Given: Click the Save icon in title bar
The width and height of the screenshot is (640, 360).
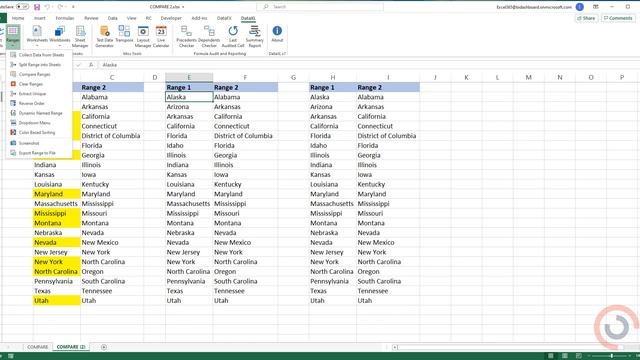Looking at the screenshot, I should coord(37,7).
